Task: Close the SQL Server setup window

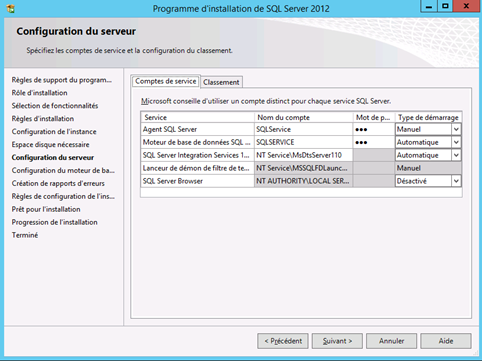Action: click(466, 6)
